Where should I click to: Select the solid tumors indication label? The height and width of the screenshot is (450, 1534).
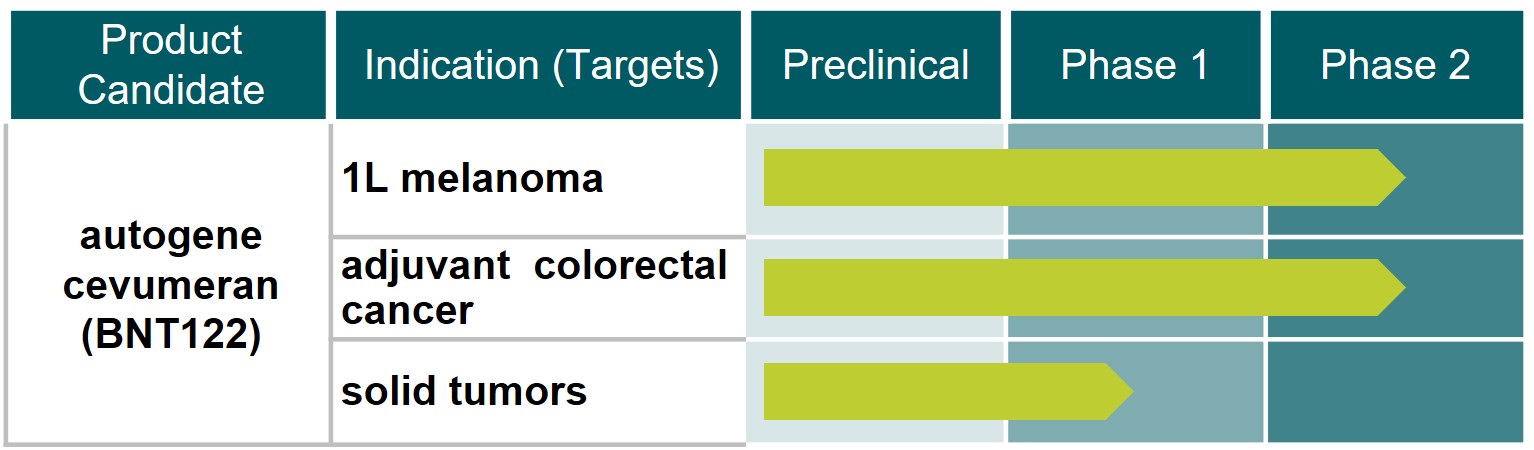coord(464,391)
